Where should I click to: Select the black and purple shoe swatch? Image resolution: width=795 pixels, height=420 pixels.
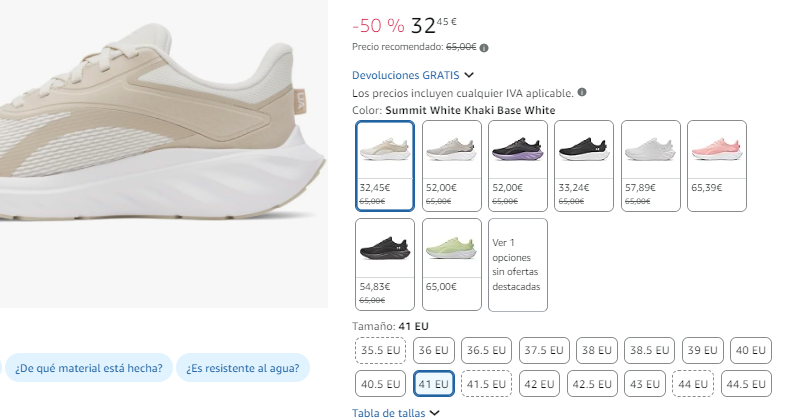[x=518, y=166]
